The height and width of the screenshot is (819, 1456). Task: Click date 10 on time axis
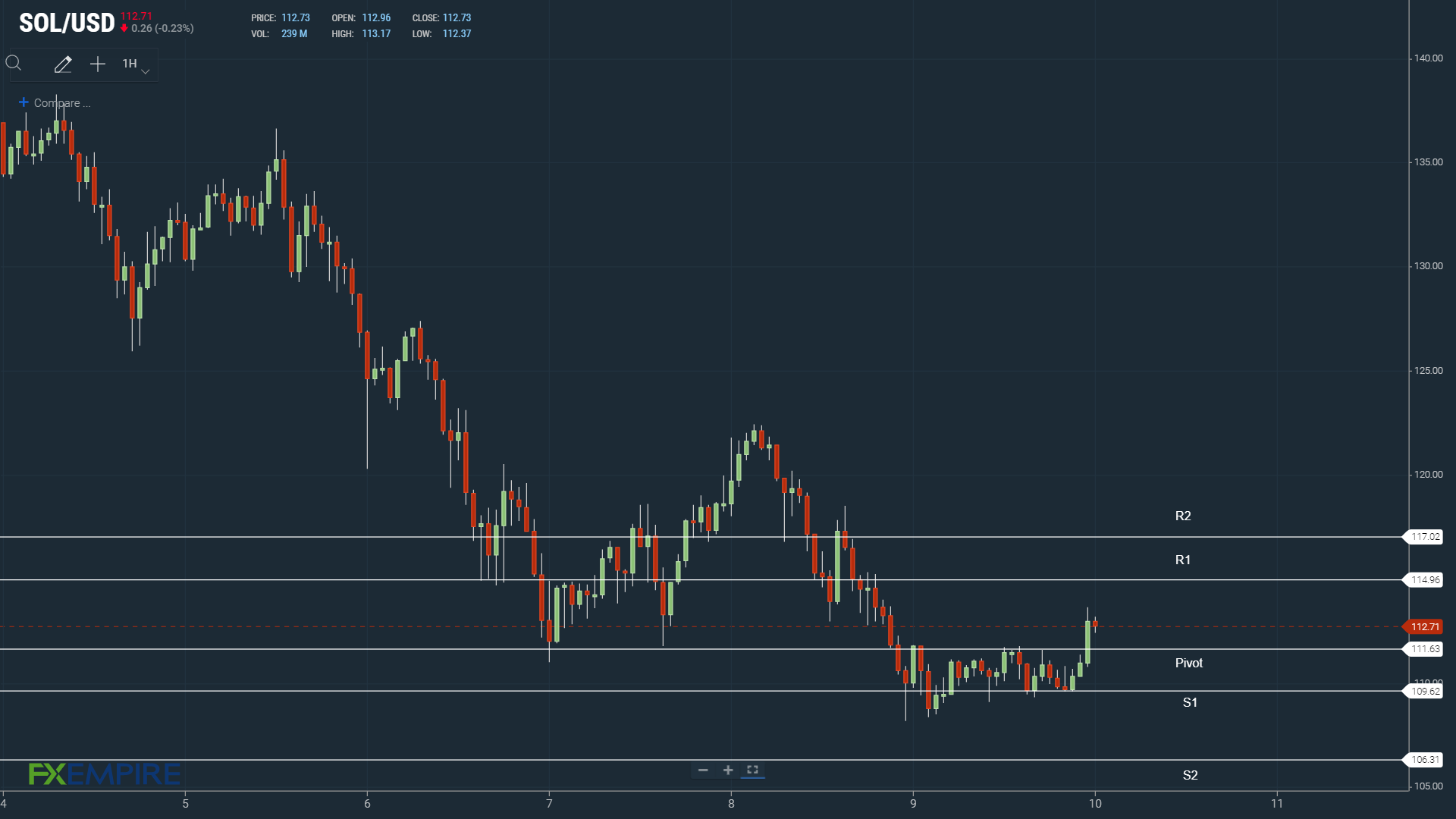1095,804
